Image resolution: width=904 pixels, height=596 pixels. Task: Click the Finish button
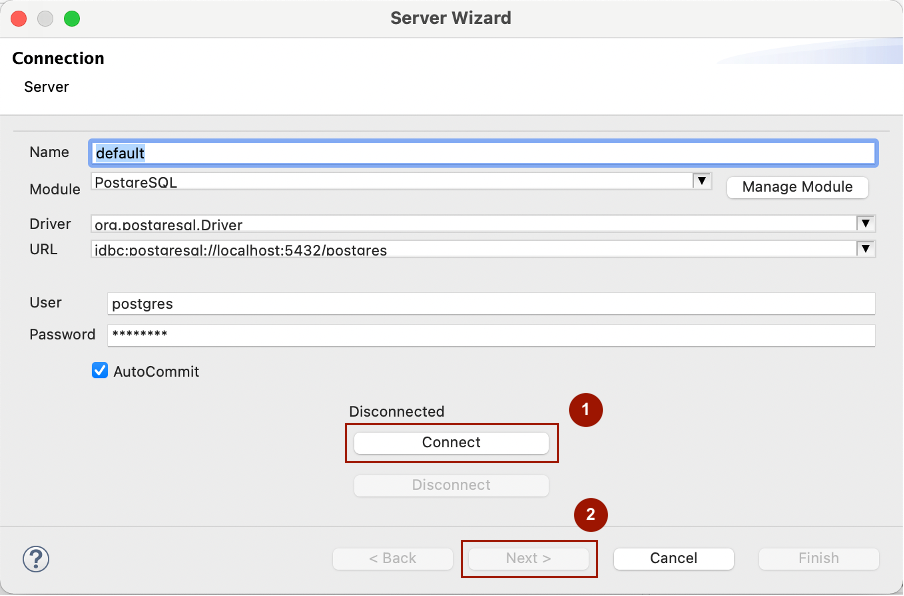(x=818, y=558)
